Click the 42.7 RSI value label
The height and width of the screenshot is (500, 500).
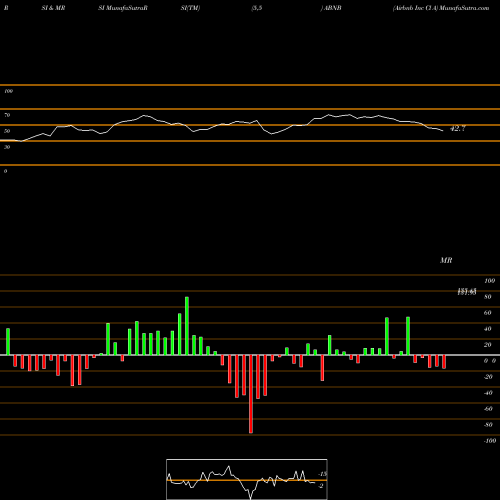458,129
